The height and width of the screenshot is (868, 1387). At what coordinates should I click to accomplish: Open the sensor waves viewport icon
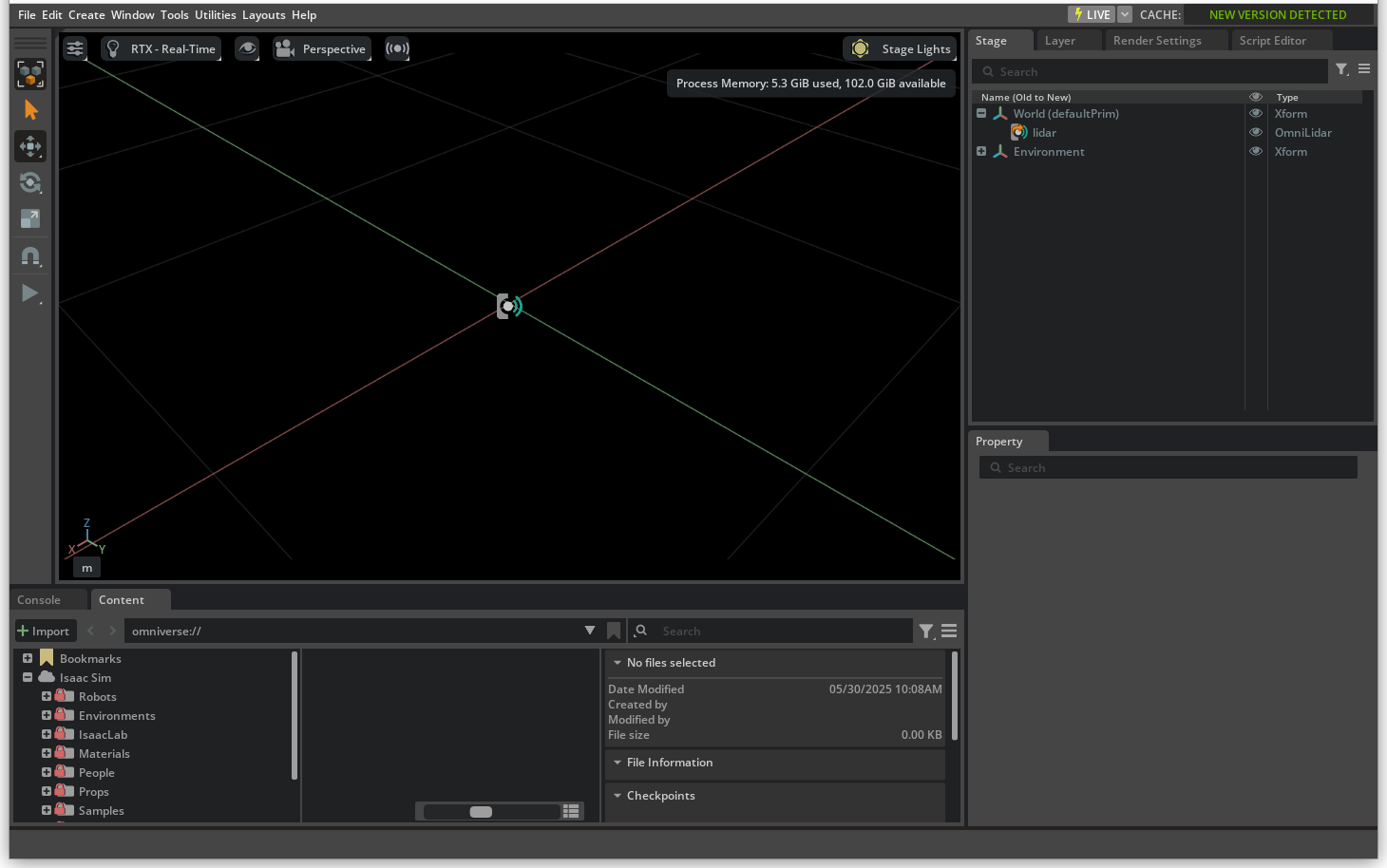397,48
